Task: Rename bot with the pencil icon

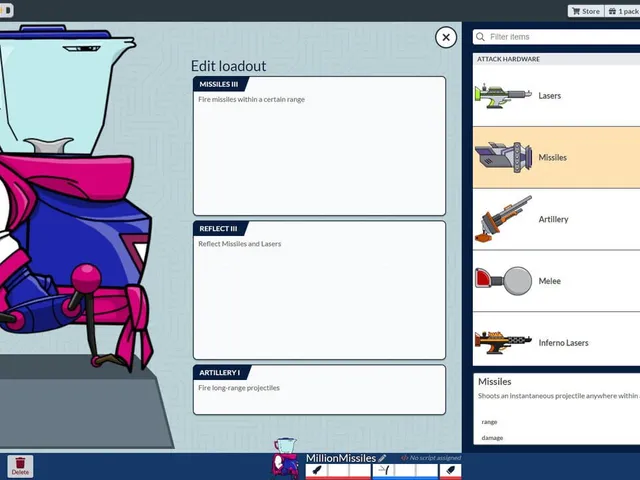Action: pos(382,458)
